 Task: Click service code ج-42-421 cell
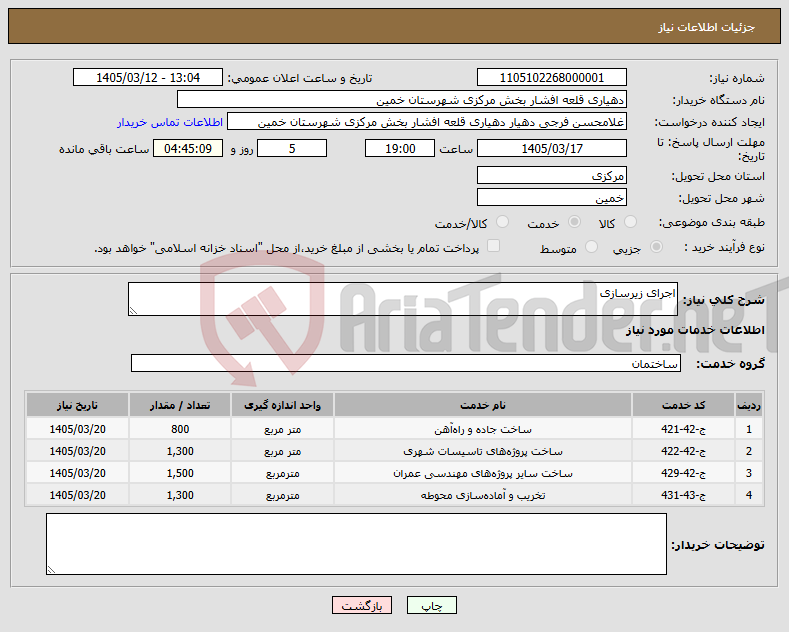pyautogui.click(x=683, y=429)
